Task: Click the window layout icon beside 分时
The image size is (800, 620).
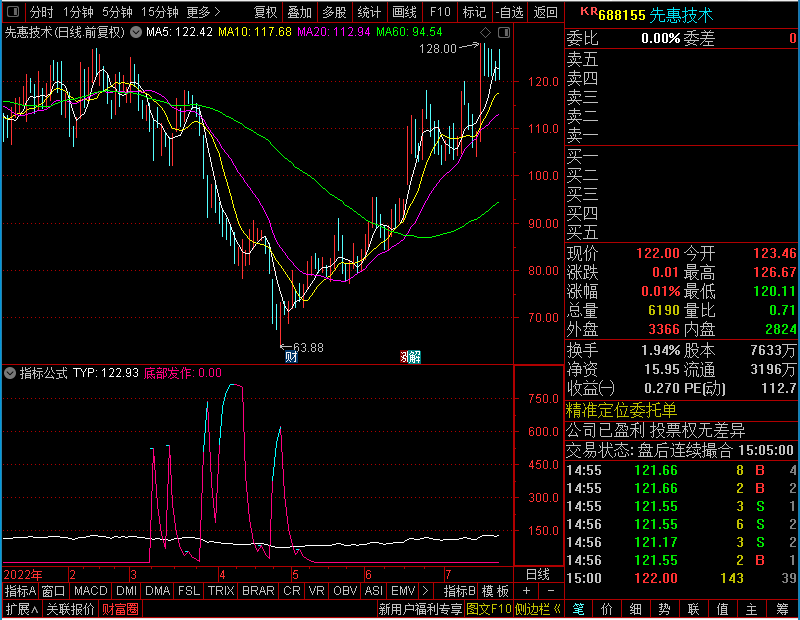Action: click(13, 11)
